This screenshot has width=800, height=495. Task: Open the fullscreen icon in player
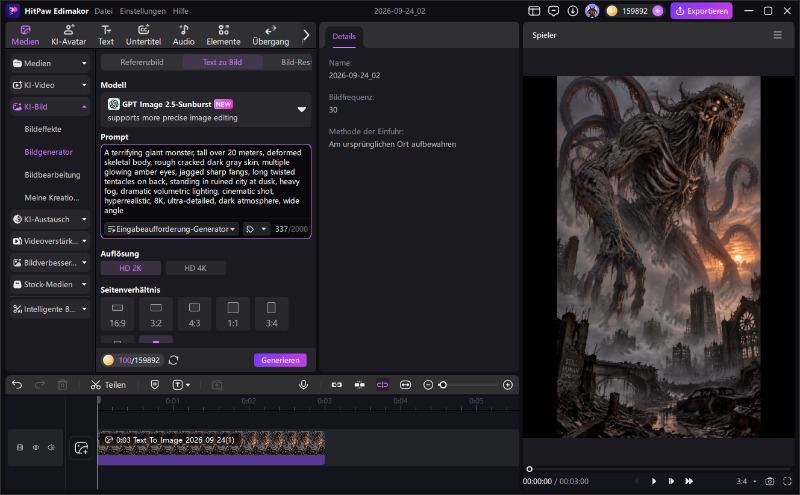[787, 481]
